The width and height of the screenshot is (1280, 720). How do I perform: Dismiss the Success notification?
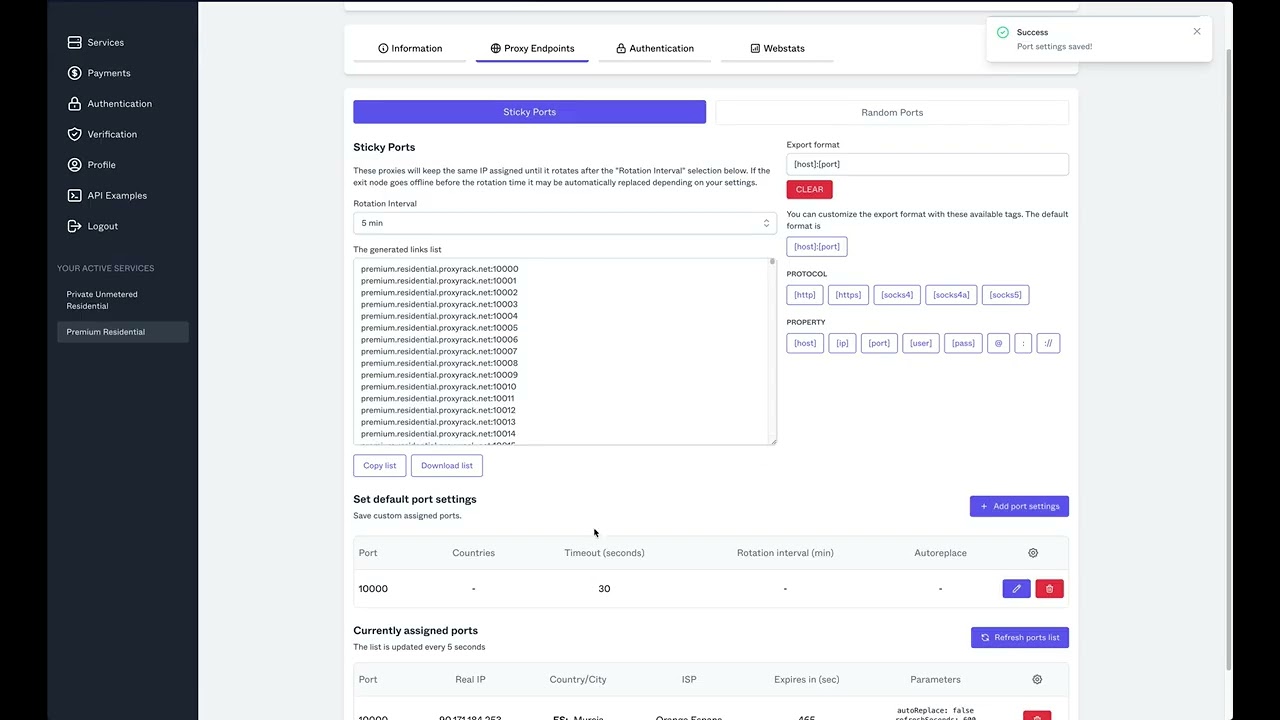click(x=1196, y=32)
